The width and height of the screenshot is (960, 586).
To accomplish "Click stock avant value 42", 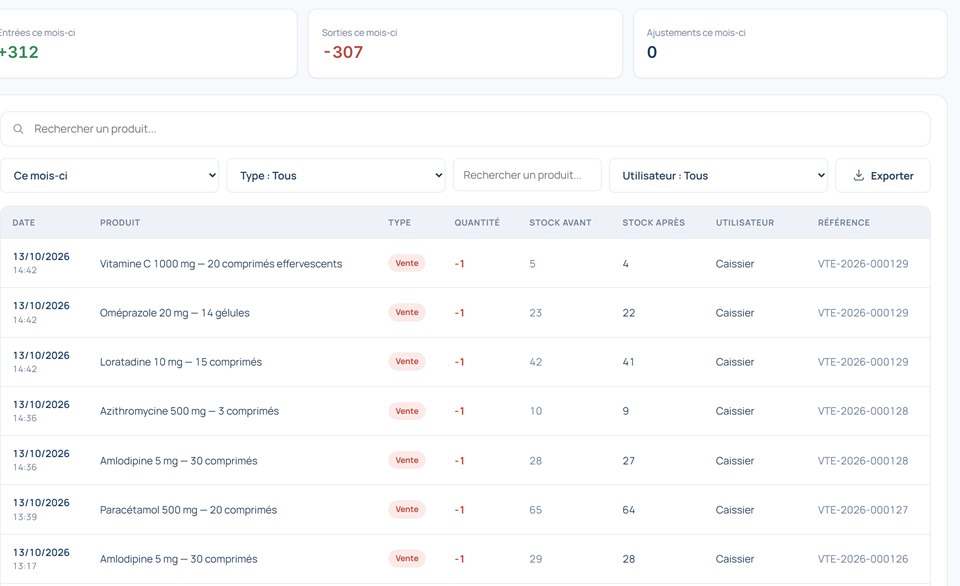I will pyautogui.click(x=536, y=362).
